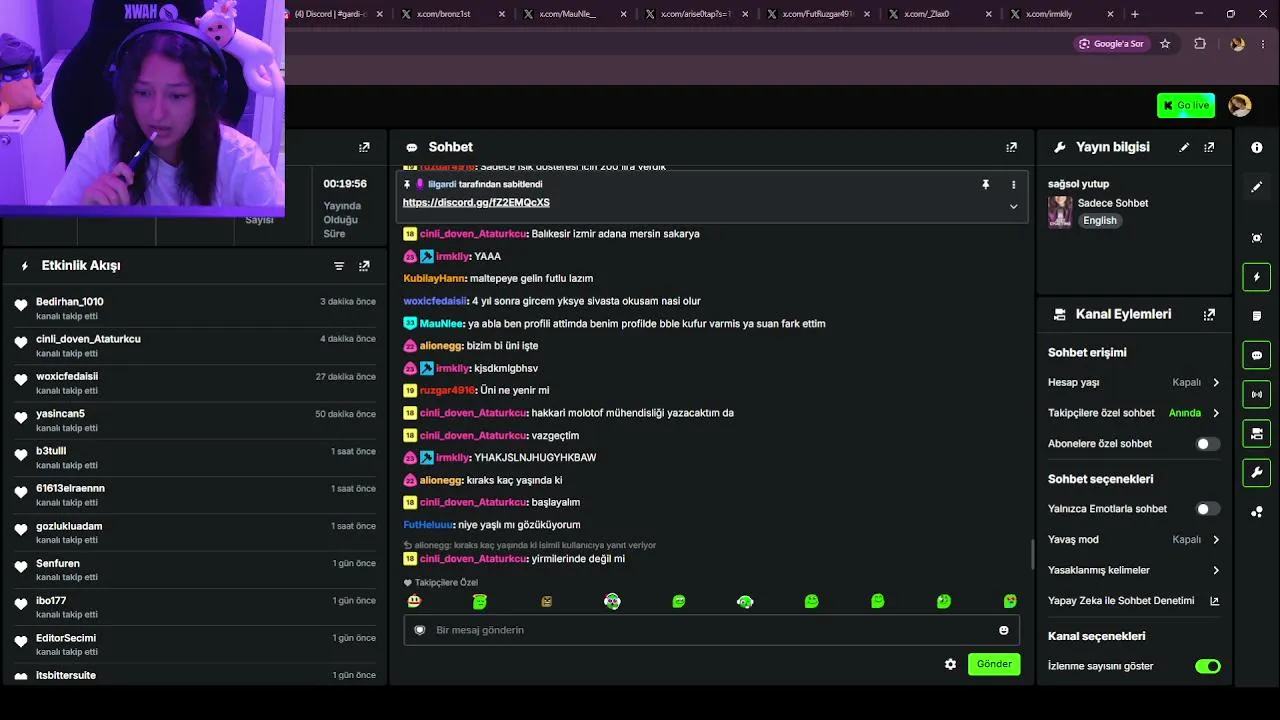Pop out the Kanal Eylemleri panel

[x=1209, y=314]
